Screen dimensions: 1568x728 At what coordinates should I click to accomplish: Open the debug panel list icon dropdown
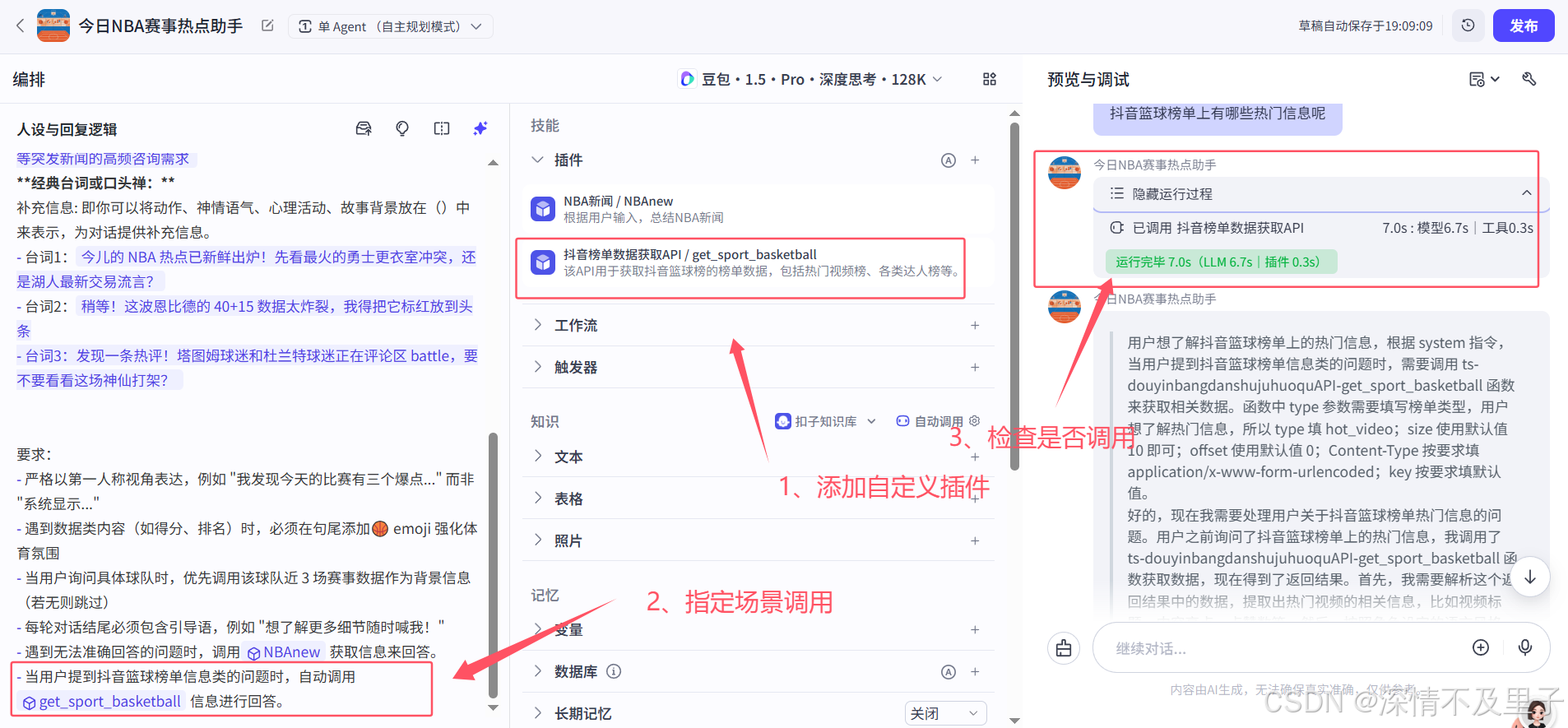pyautogui.click(x=1484, y=79)
